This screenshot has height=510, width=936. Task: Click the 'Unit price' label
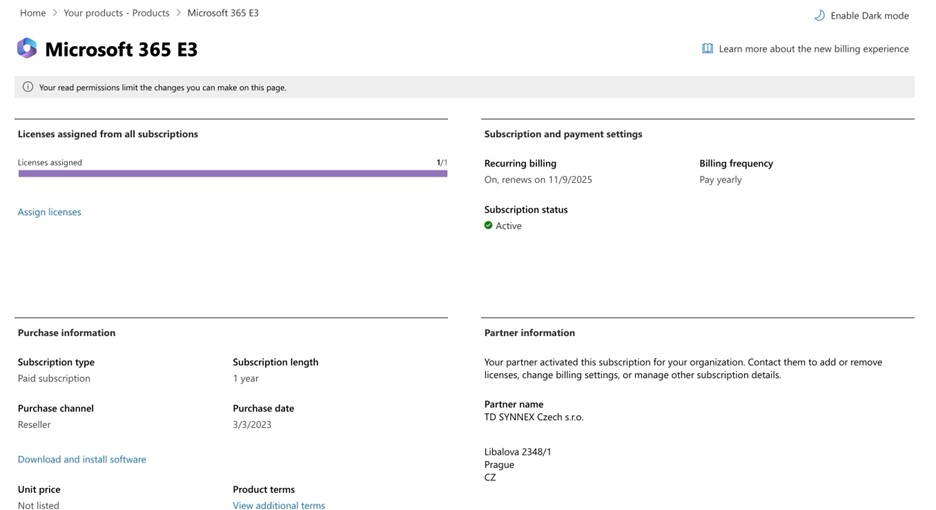pyautogui.click(x=39, y=489)
